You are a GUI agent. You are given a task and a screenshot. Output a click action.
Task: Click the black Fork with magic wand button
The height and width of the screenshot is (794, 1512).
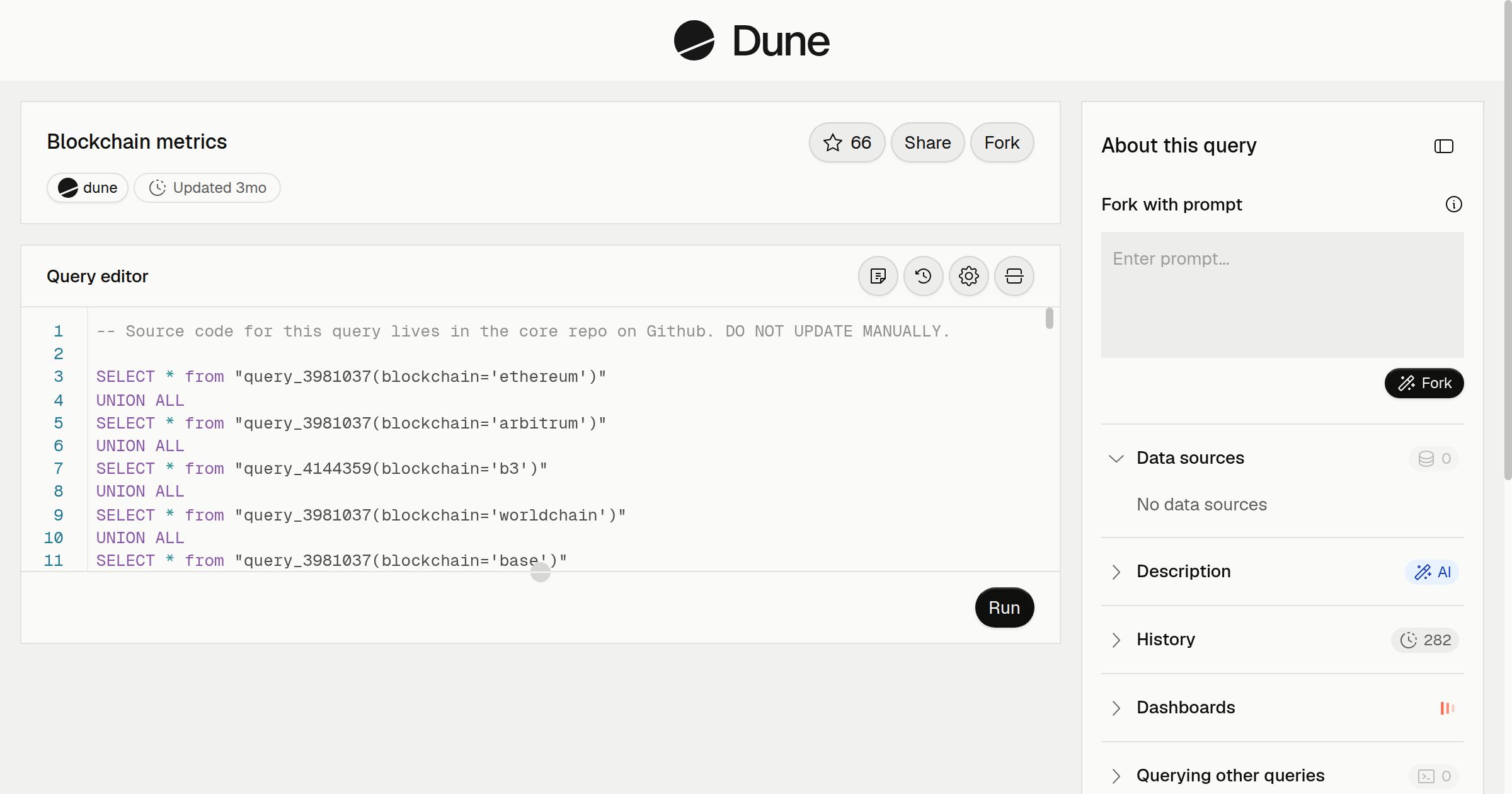click(1424, 383)
